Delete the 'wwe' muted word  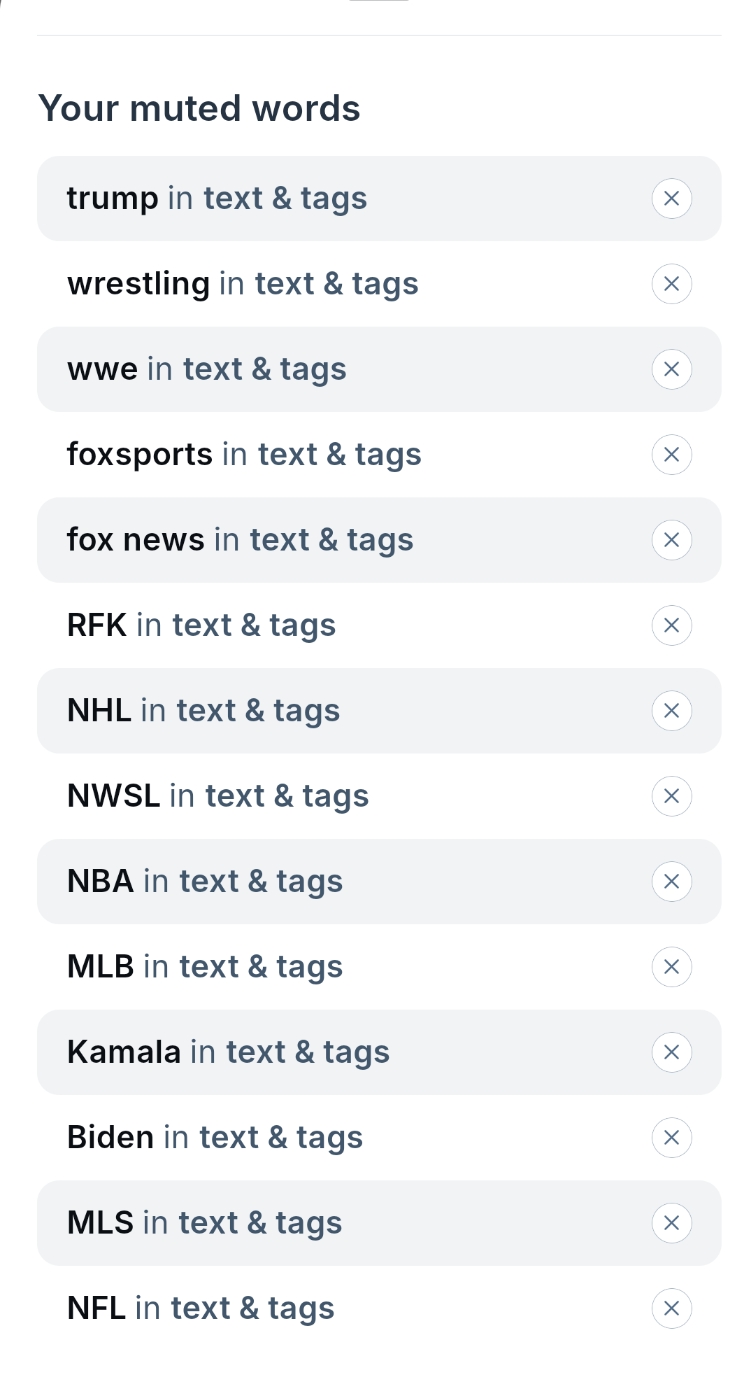tap(671, 369)
